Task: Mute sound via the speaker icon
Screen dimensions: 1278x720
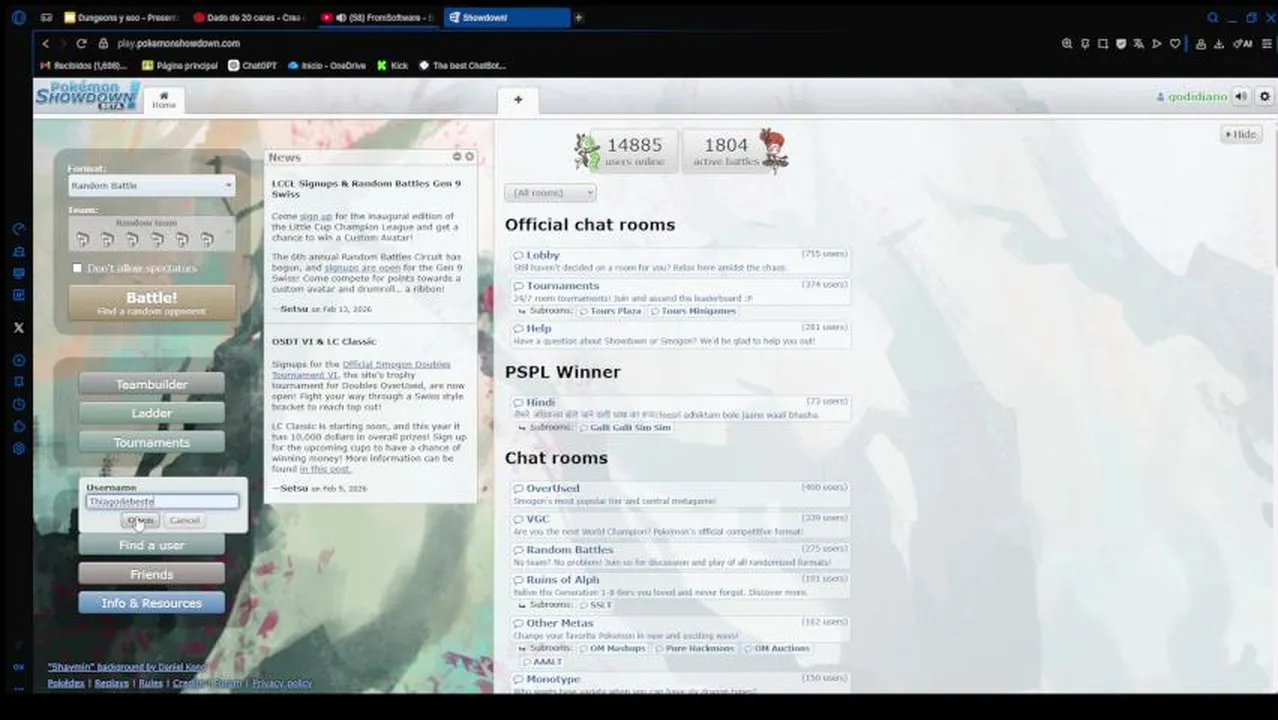Action: [1241, 96]
